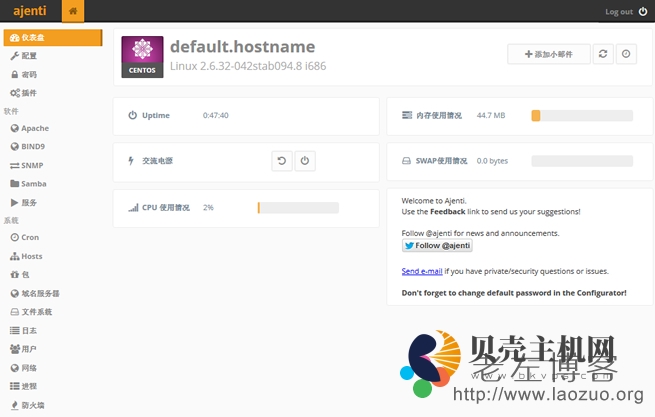Open the 服务 services item
Screen dimensions: 655x417
click(24, 203)
